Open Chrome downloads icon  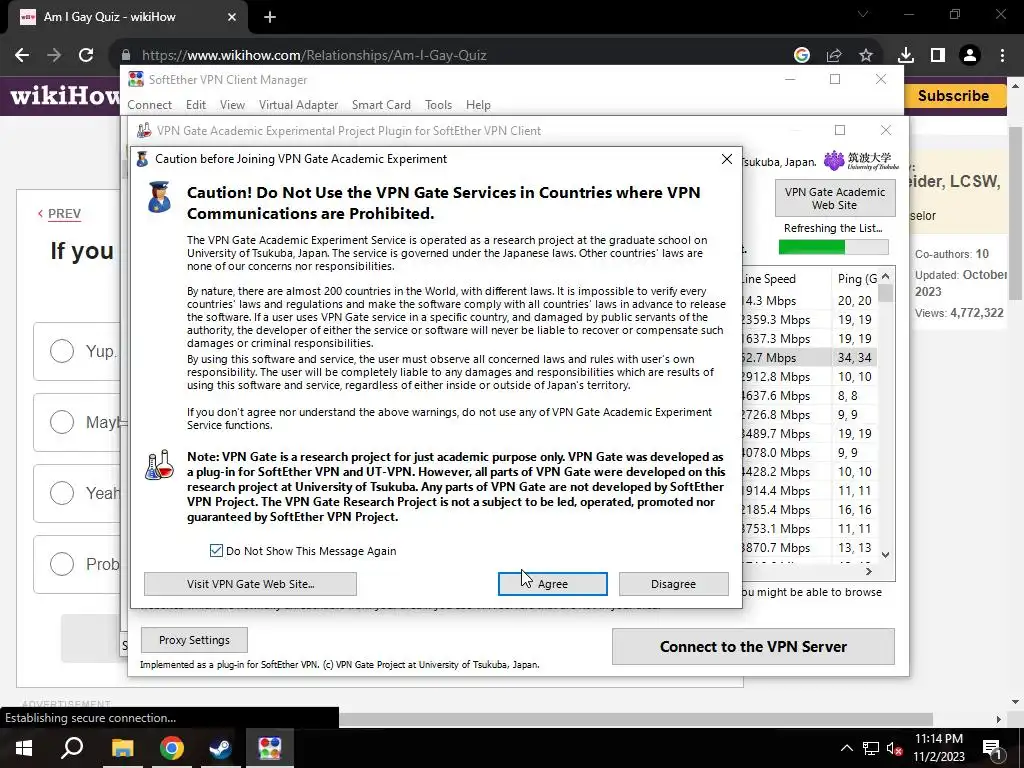(x=906, y=55)
